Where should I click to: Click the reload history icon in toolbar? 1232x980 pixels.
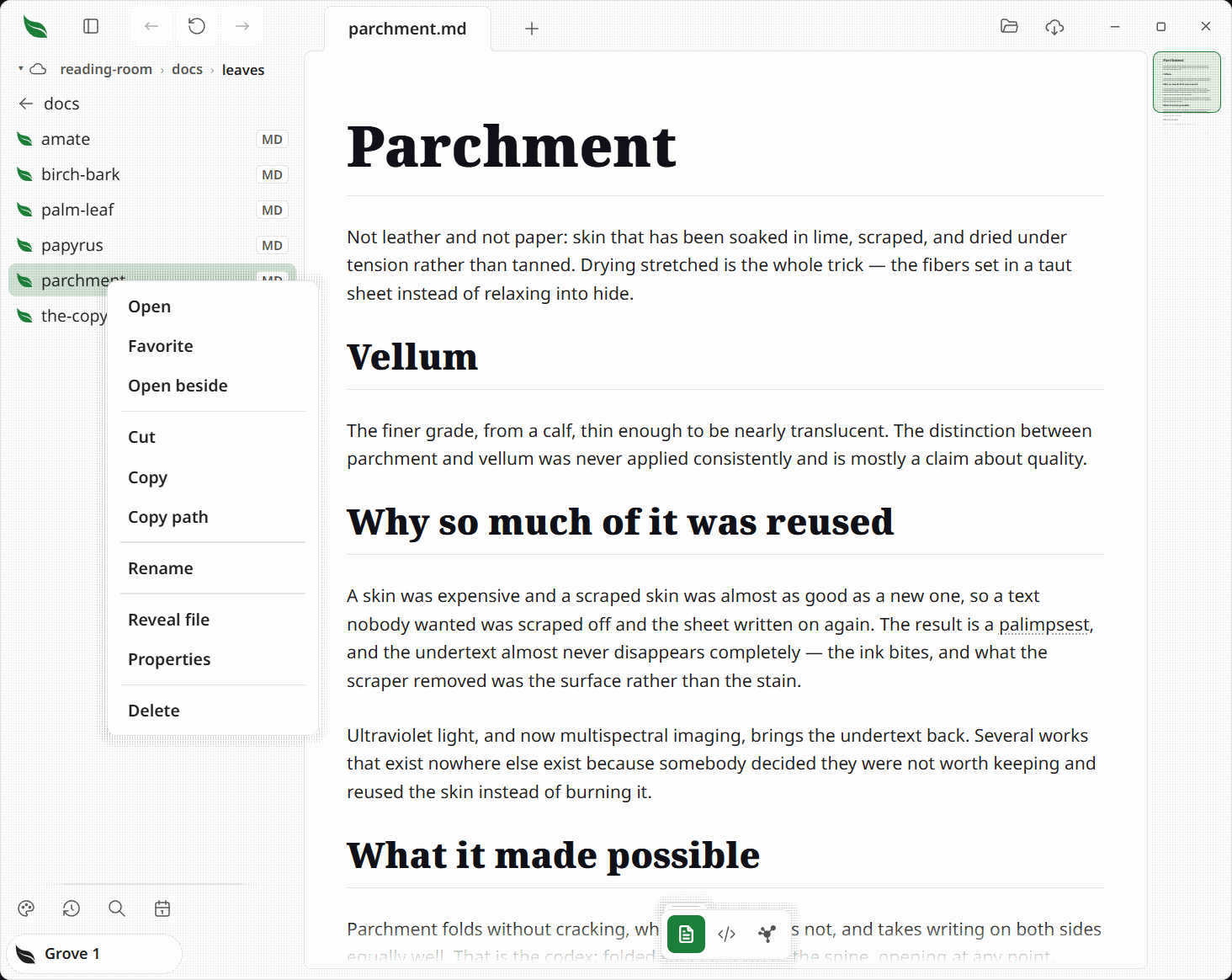click(x=197, y=26)
